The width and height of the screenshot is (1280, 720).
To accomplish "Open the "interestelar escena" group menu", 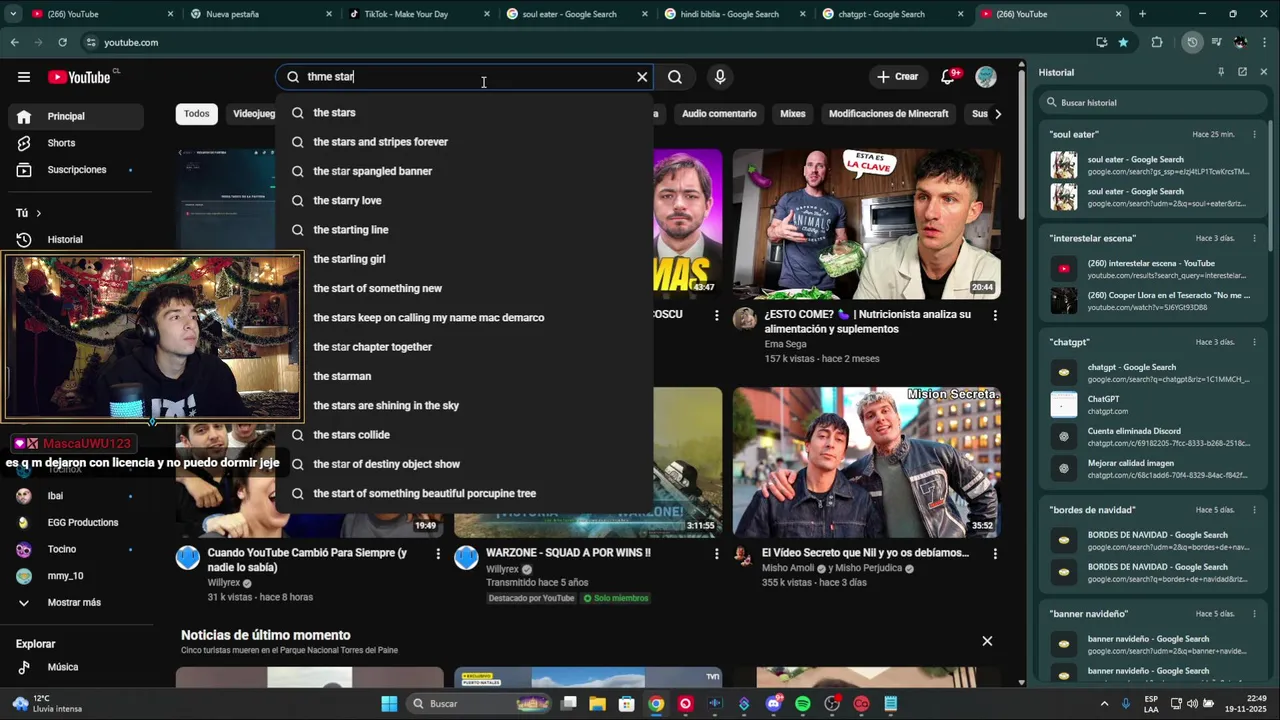I will click(x=1255, y=238).
